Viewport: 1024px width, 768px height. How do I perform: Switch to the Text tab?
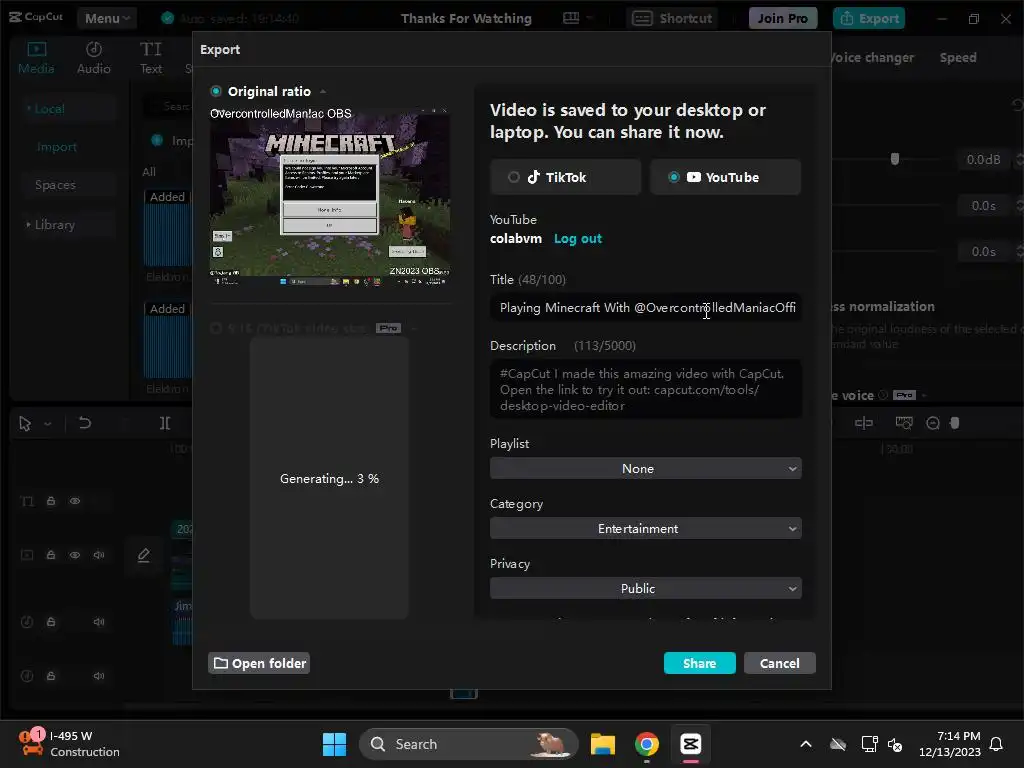pyautogui.click(x=151, y=57)
